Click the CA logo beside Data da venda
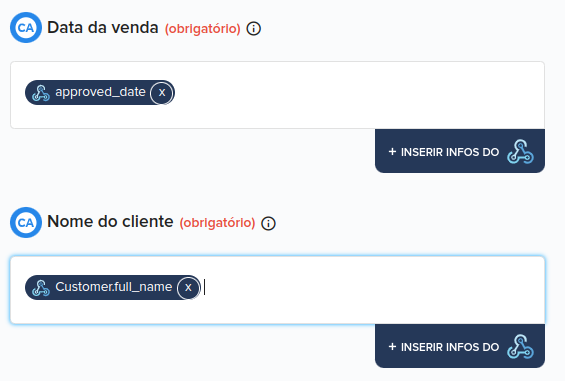Viewport: 565px width, 381px height. [26, 28]
